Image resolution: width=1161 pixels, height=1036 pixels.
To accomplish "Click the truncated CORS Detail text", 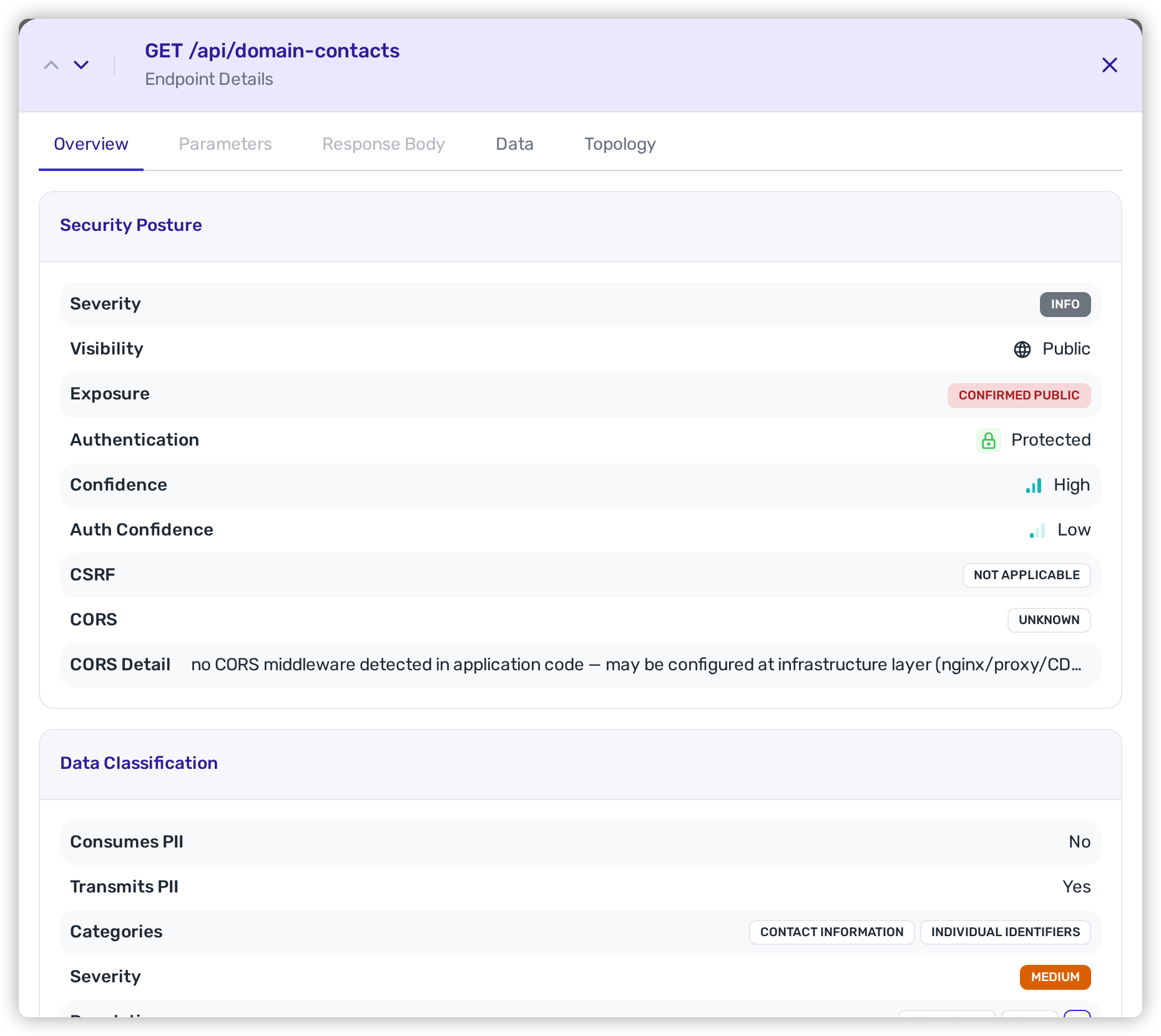I will pos(636,665).
